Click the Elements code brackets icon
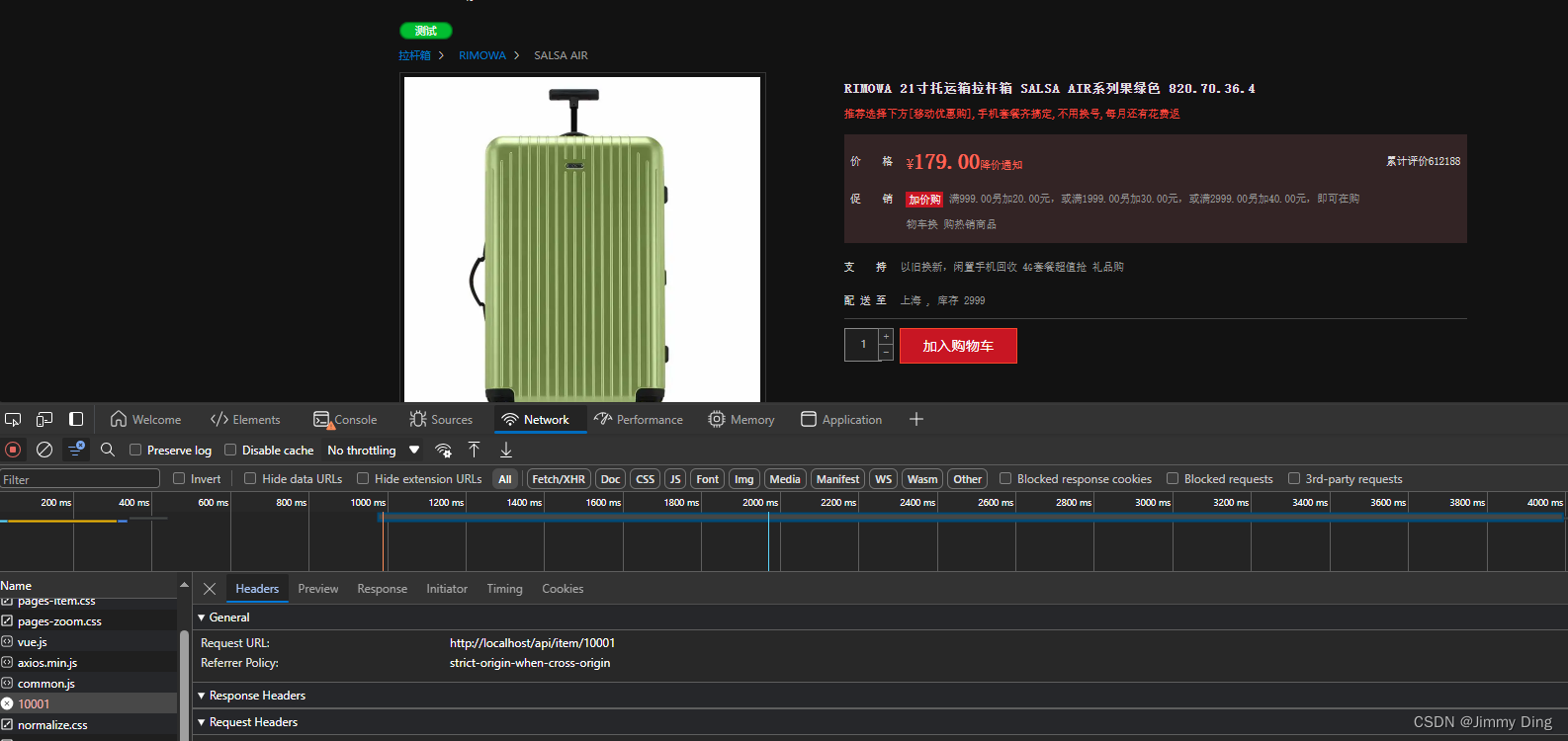The image size is (1568, 741). coord(219,419)
